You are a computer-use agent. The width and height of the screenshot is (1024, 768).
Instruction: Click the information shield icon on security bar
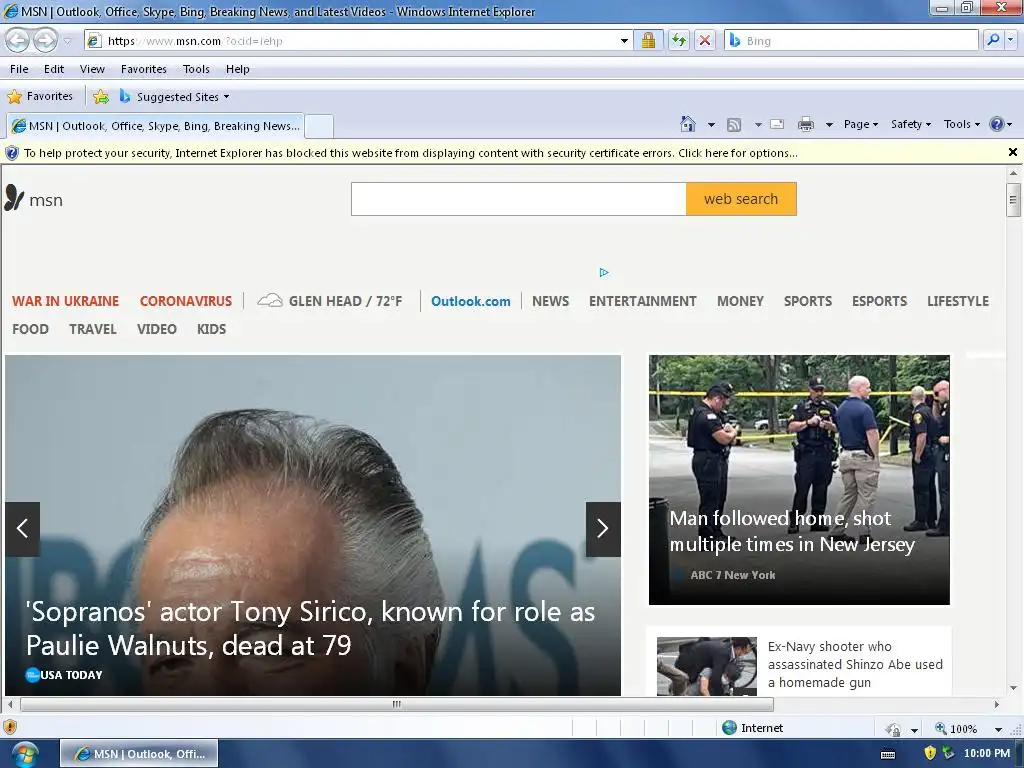[12, 153]
